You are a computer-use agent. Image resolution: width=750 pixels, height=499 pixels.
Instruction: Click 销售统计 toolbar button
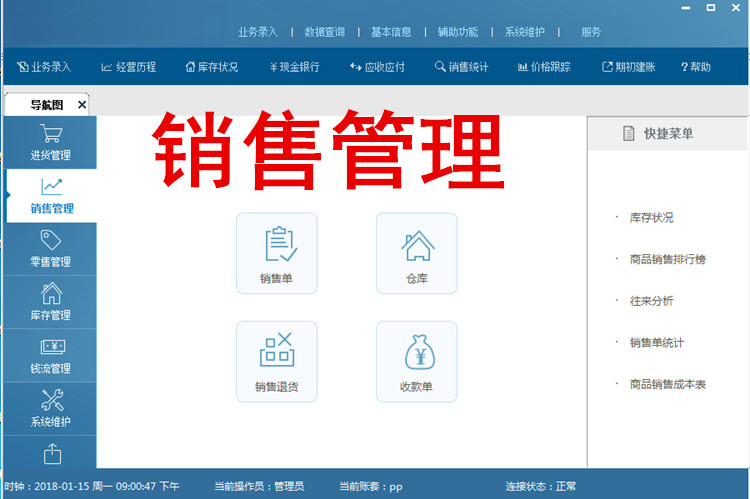point(462,67)
